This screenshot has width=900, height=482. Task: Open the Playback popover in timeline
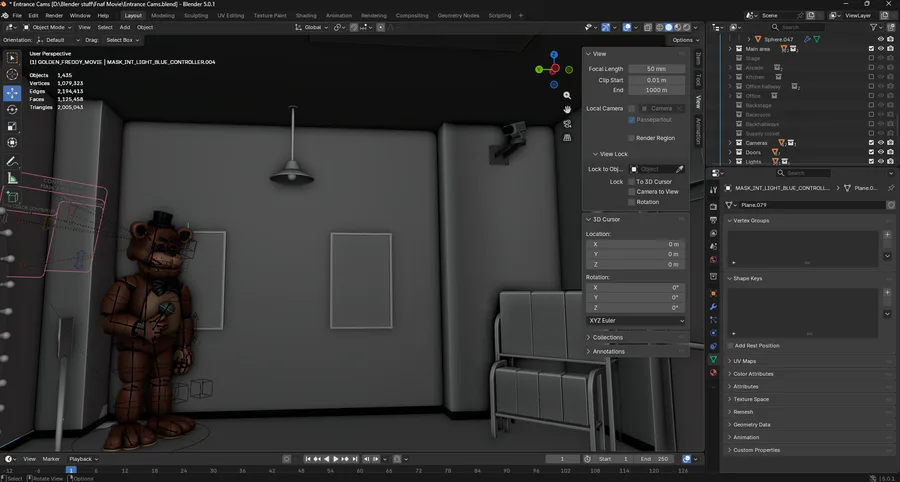coord(83,459)
